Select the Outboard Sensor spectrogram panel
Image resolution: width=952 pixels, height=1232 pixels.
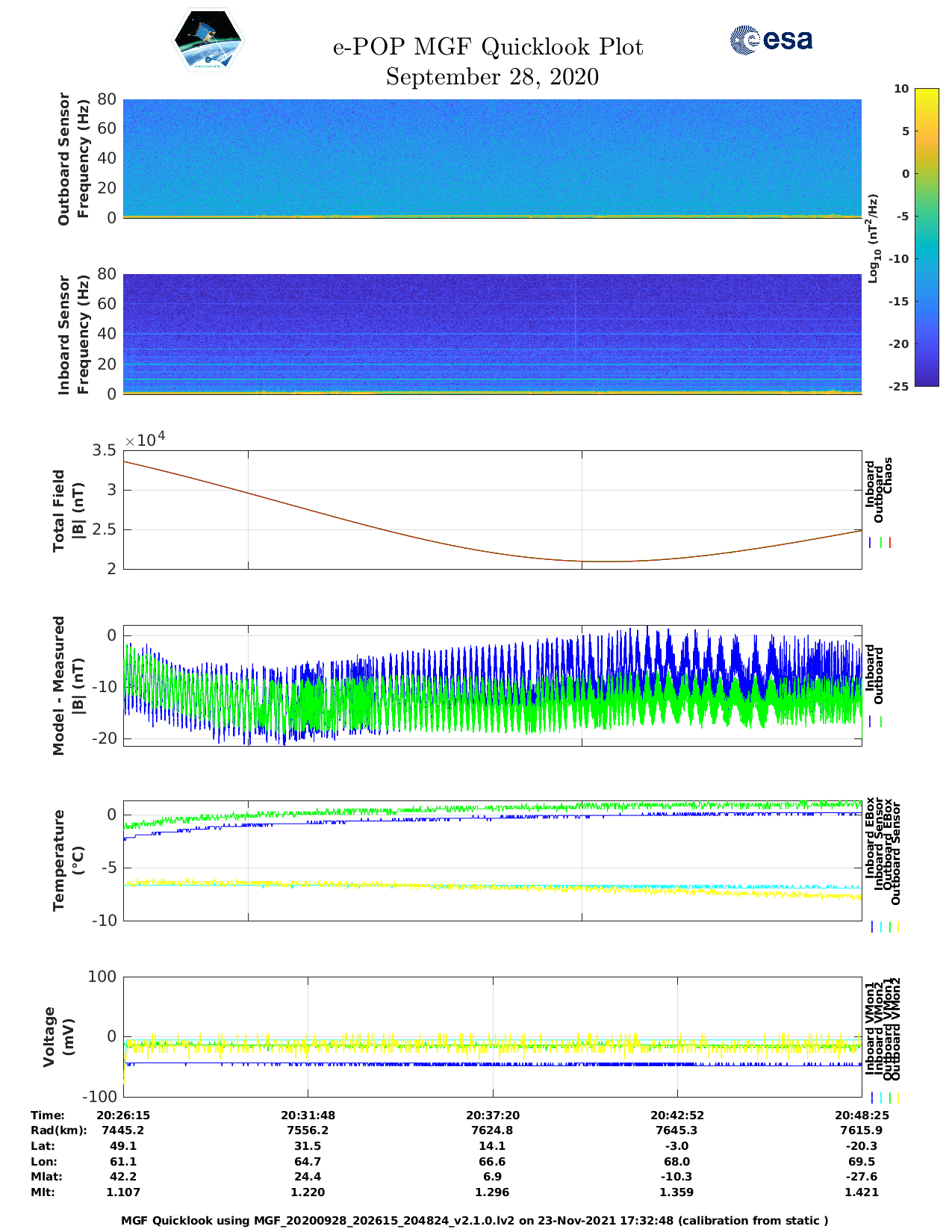(492, 158)
